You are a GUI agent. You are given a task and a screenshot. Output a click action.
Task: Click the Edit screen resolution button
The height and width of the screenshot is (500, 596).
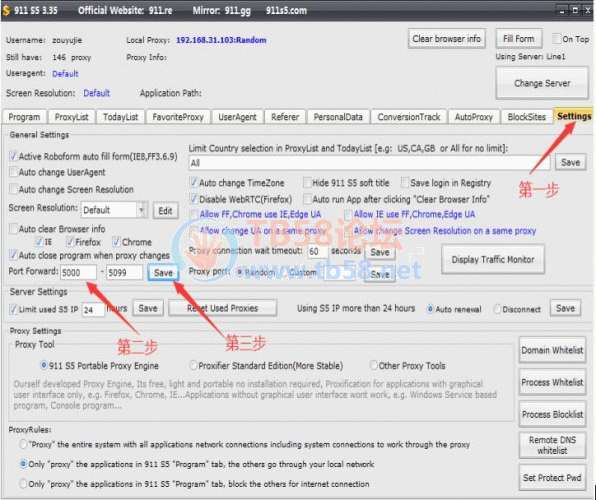165,211
